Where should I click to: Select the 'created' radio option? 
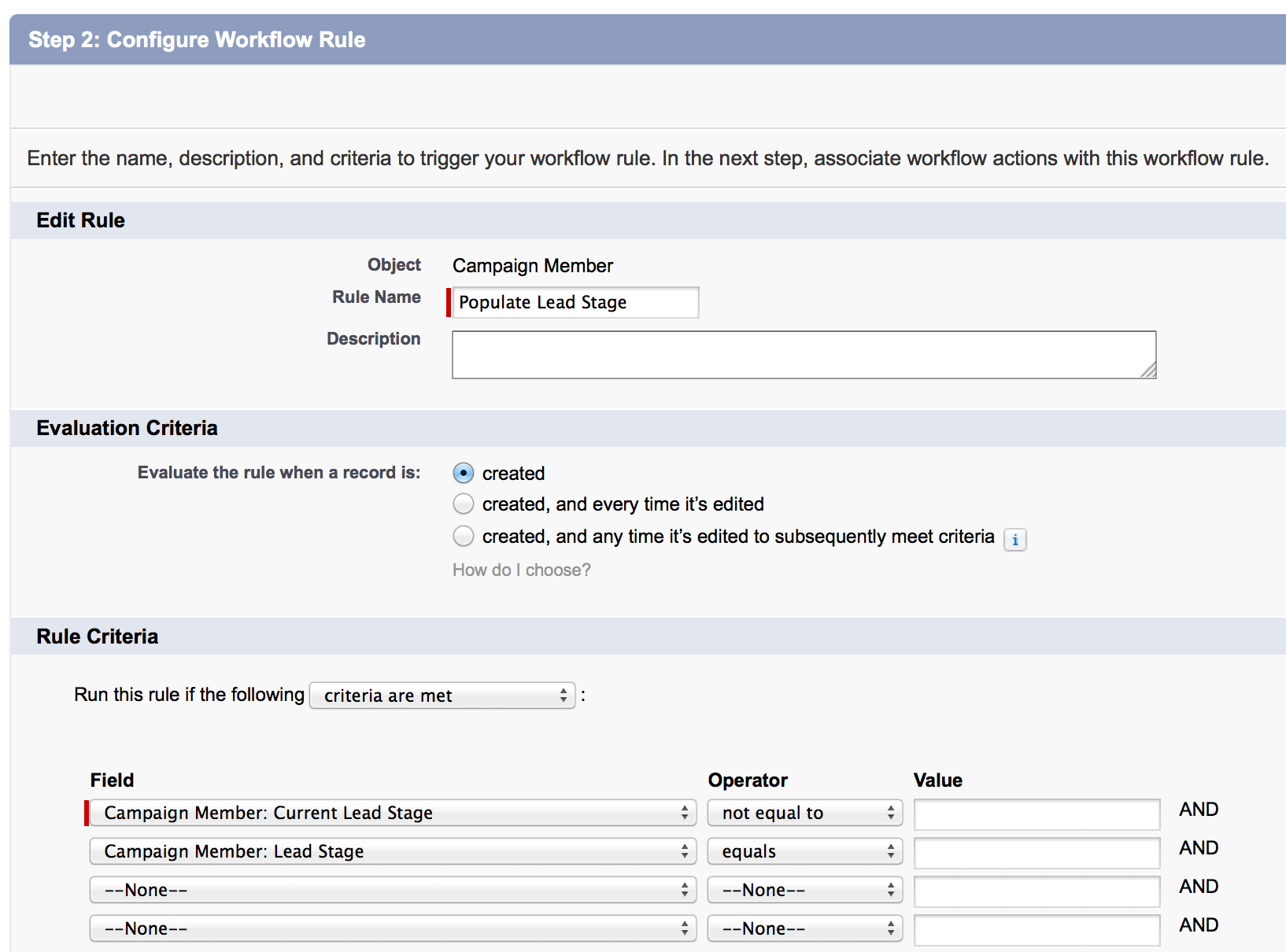coord(464,473)
